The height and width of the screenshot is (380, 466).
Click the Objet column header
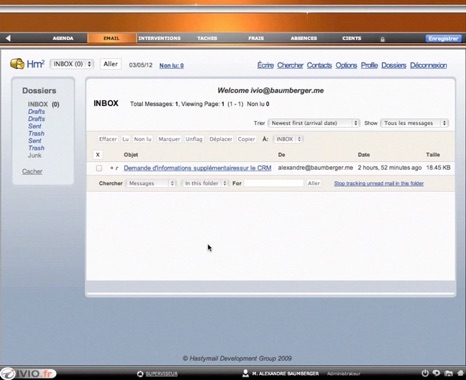pos(131,155)
